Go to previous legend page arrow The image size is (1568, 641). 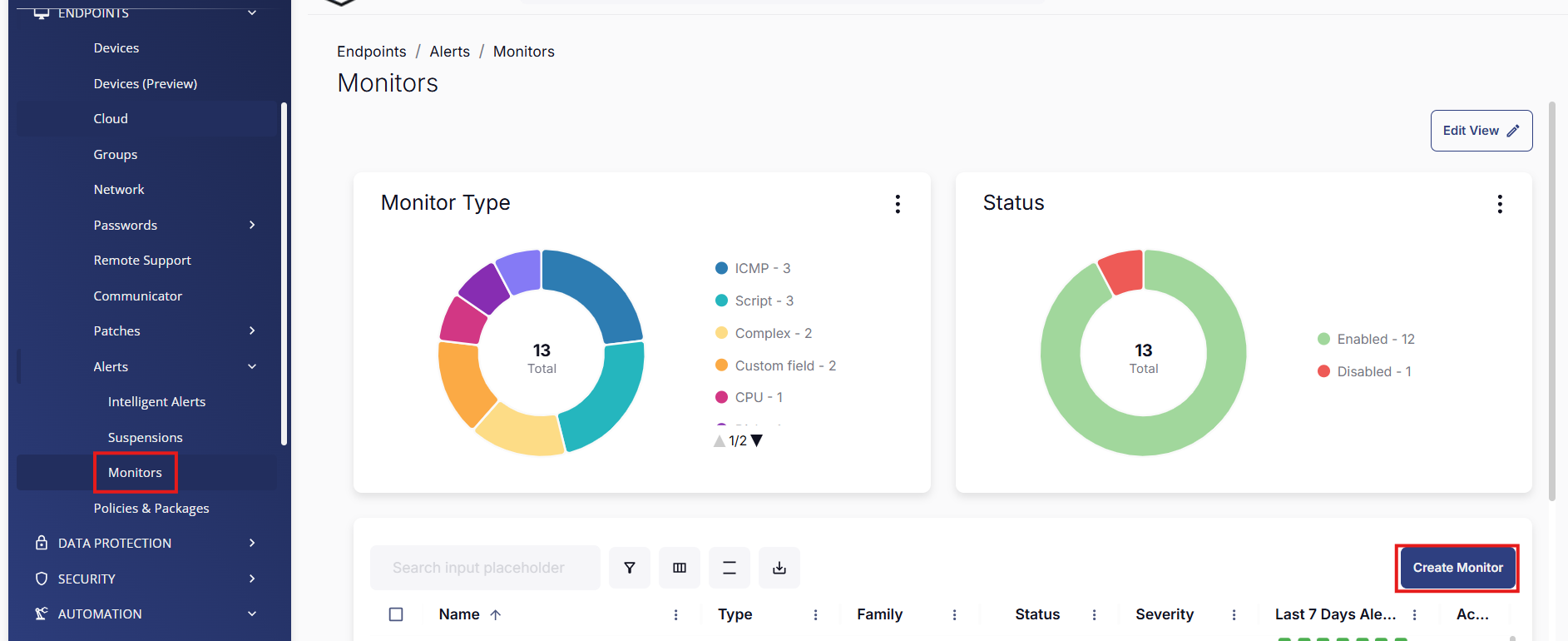tap(720, 440)
